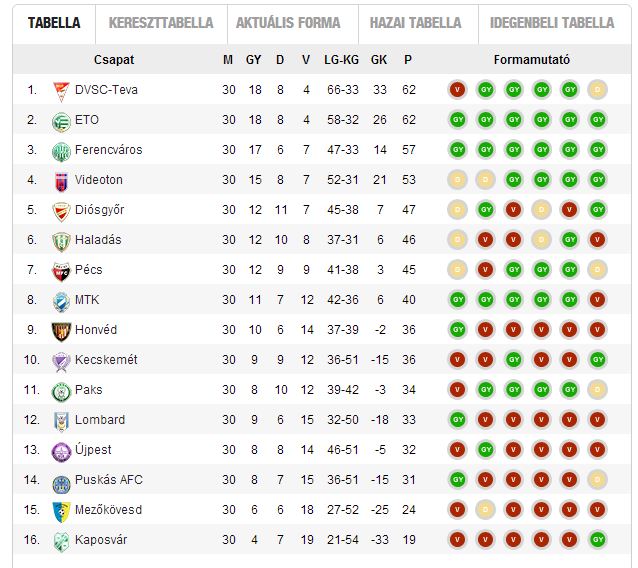
Task: Click DVSC-Teva's first red V form indicator
Action: (457, 90)
